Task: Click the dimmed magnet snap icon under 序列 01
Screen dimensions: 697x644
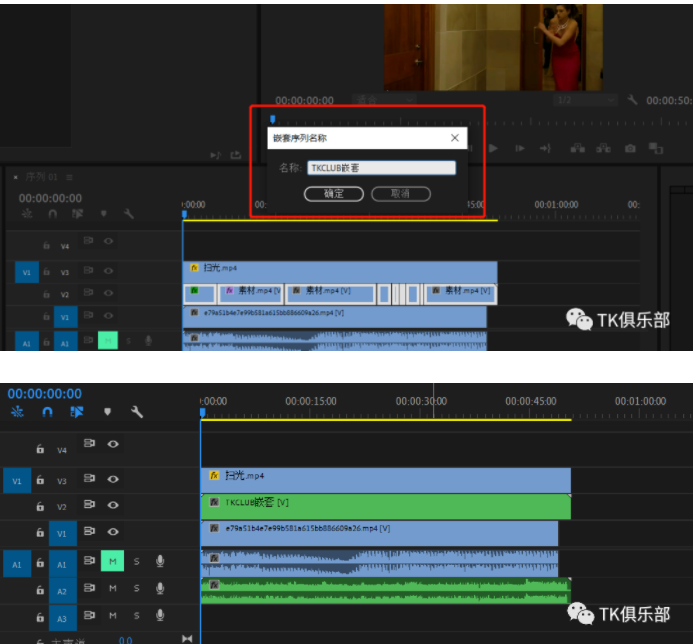Action: click(52, 214)
